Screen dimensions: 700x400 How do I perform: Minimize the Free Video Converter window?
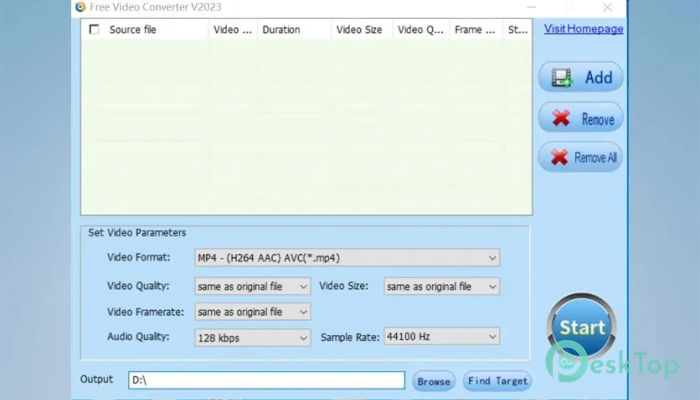tap(531, 7)
